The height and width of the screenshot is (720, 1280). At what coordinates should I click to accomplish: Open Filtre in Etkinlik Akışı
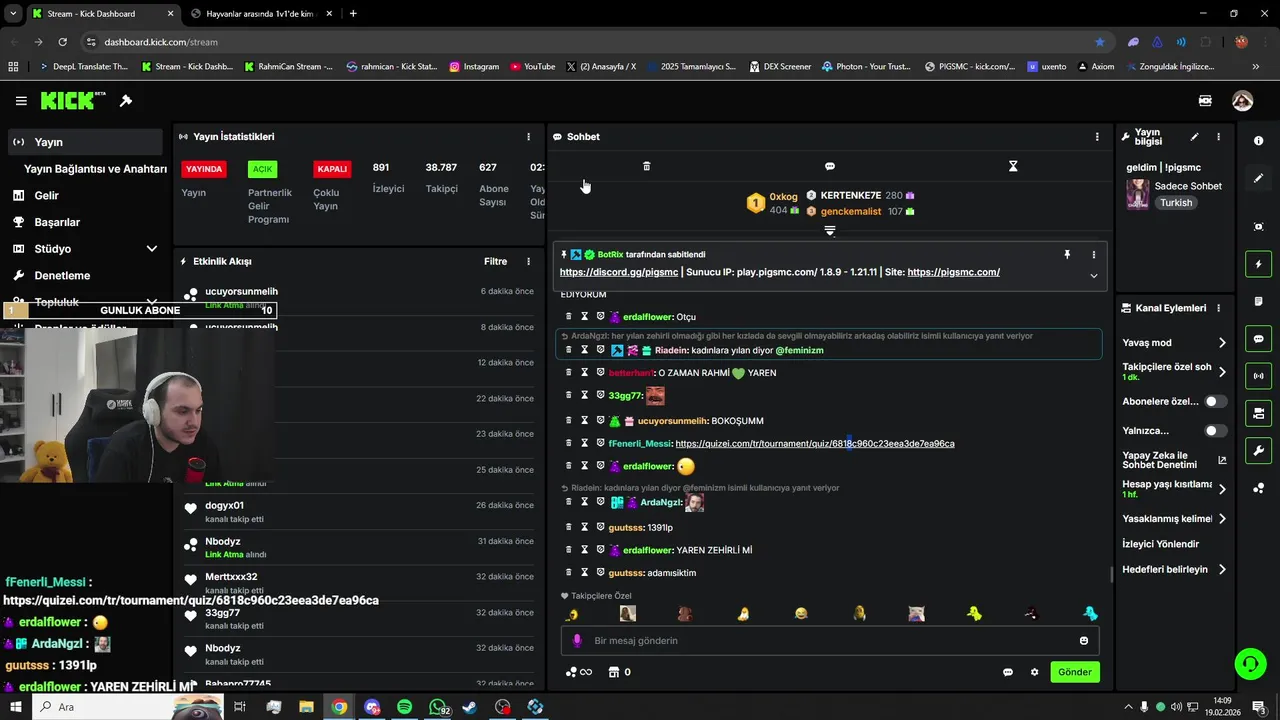pyautogui.click(x=495, y=262)
